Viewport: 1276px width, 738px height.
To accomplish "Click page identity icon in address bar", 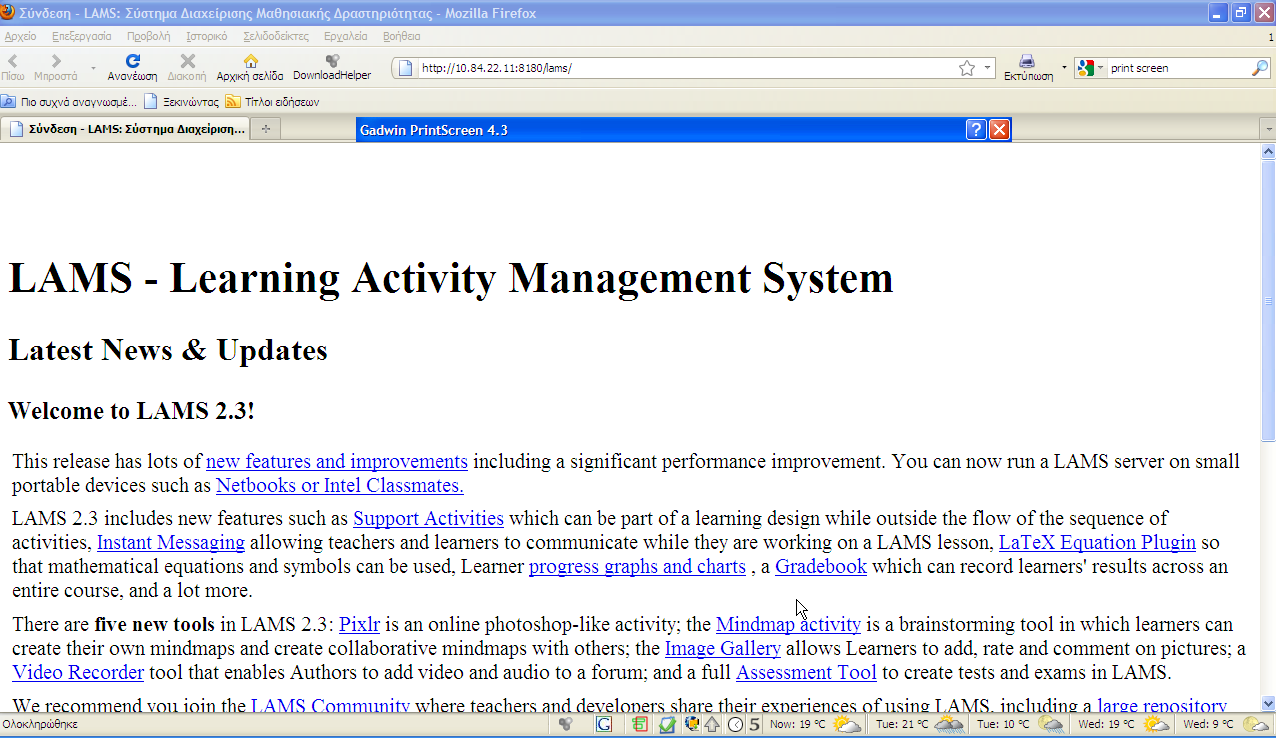I will [405, 68].
